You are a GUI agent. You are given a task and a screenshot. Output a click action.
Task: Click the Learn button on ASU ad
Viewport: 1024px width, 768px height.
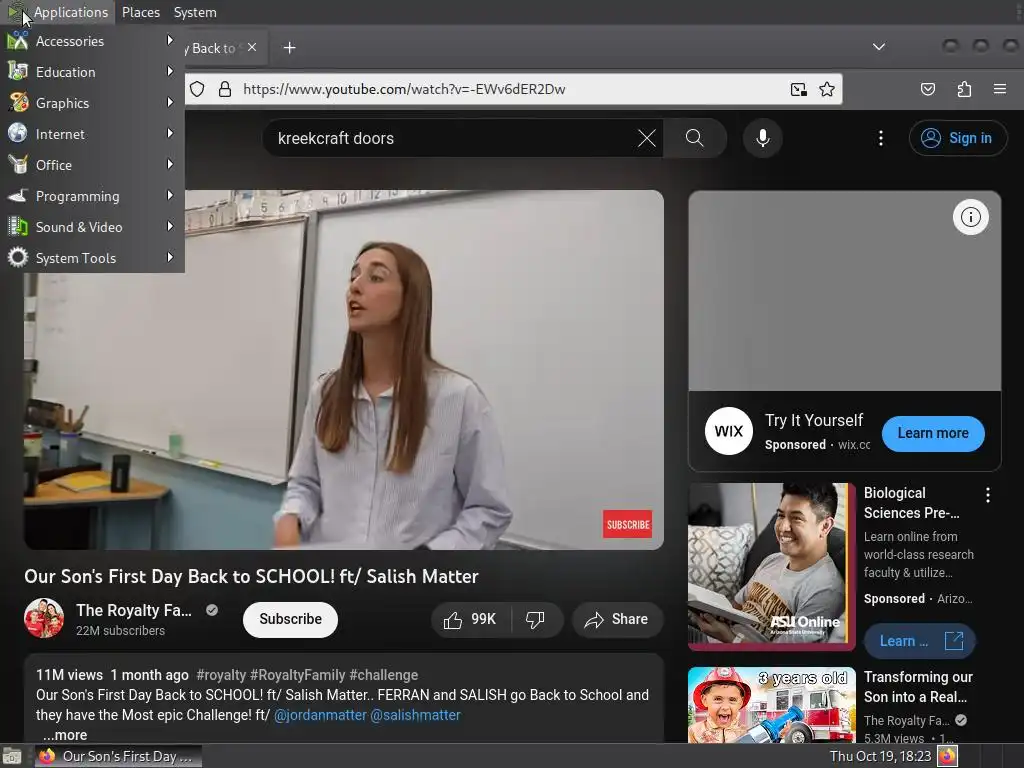point(920,641)
